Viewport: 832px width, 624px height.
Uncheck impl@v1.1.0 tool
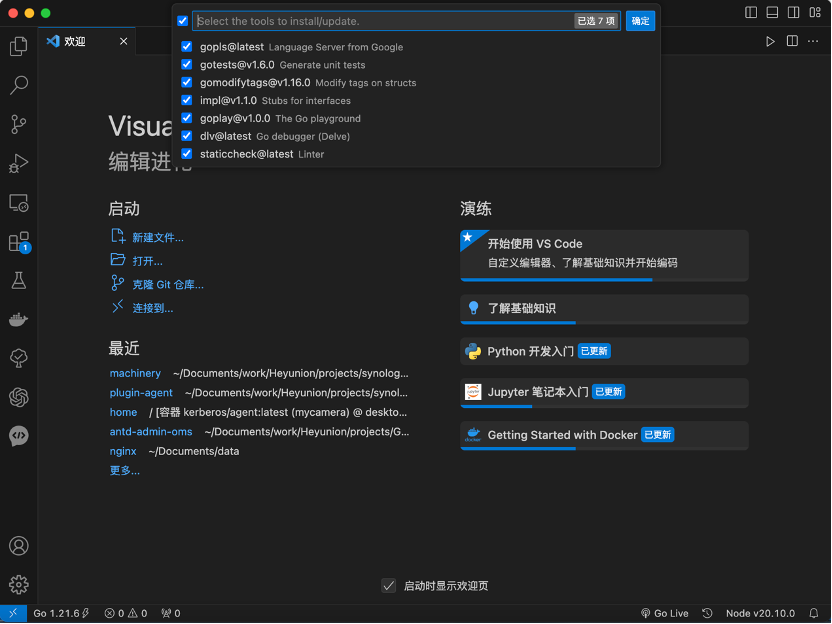(186, 100)
